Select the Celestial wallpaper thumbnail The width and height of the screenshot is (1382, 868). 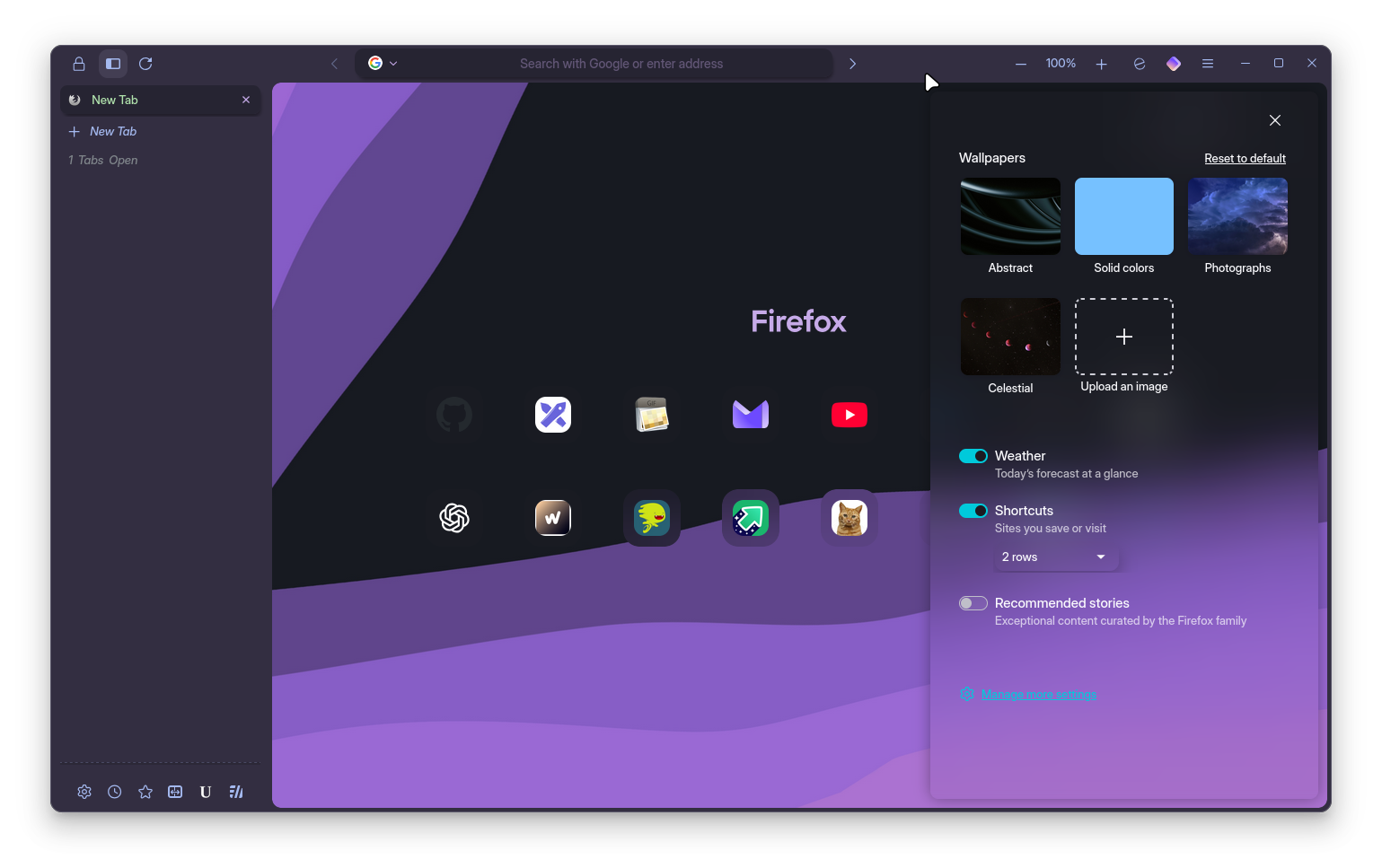coord(1010,337)
